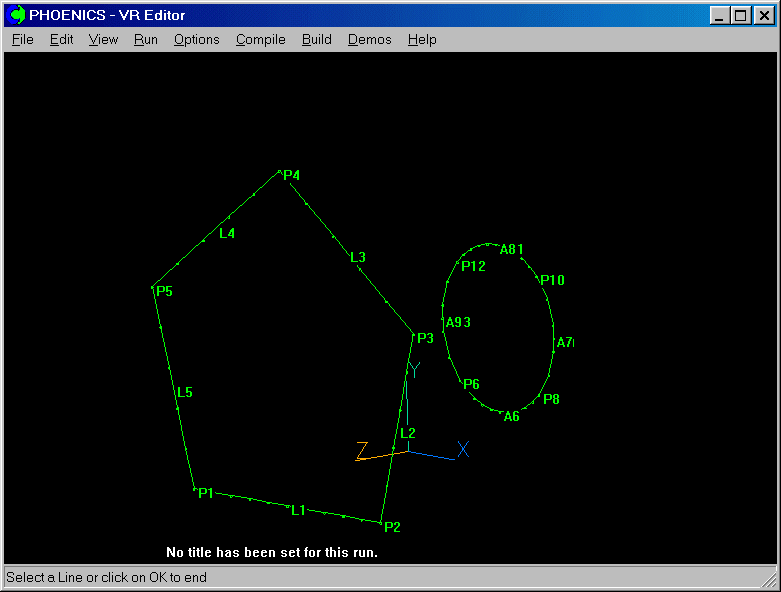
Task: Select arc A93 label
Action: pos(458,322)
